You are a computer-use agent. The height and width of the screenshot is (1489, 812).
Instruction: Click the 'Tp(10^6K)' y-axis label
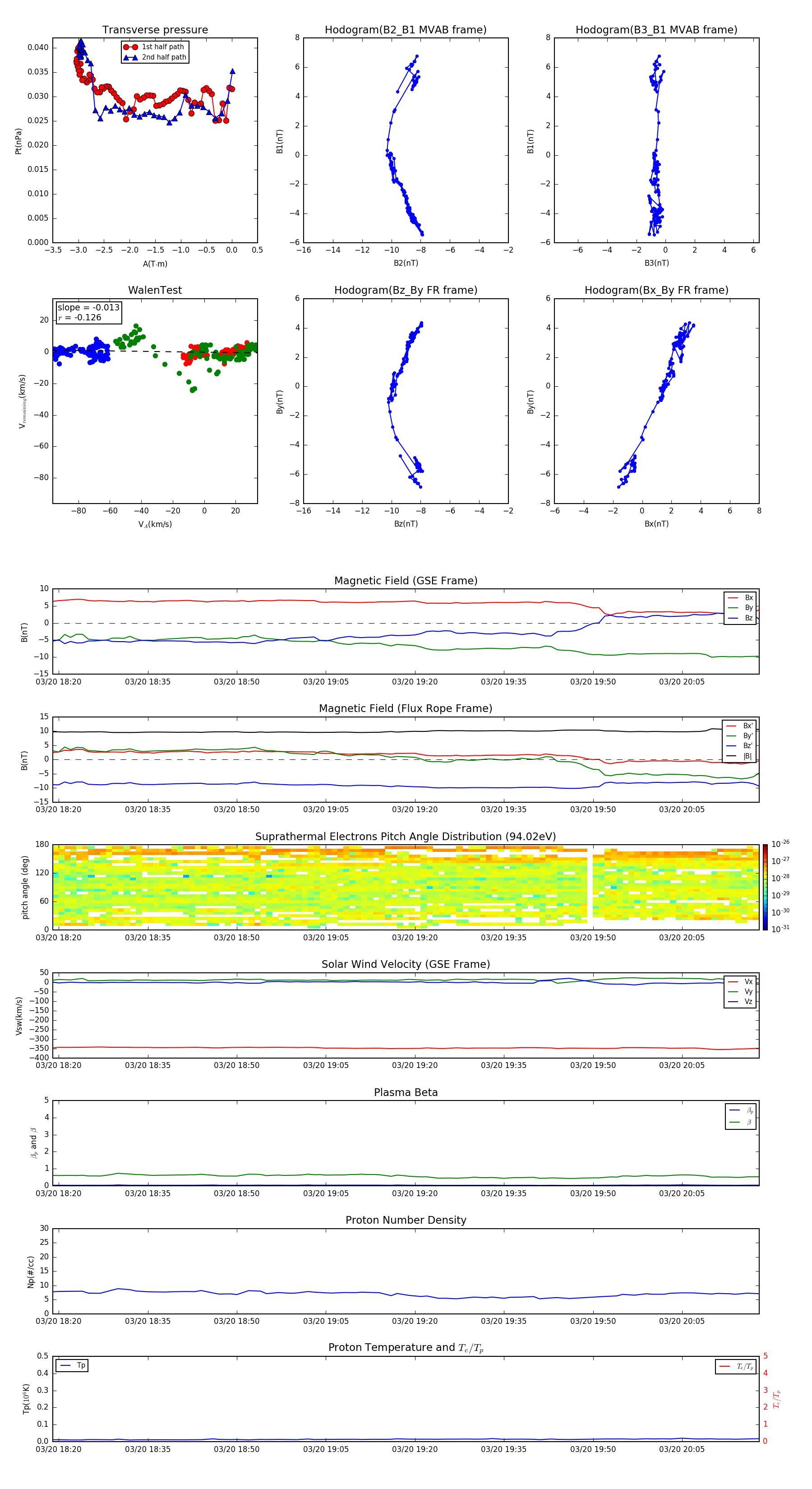(x=26, y=1399)
